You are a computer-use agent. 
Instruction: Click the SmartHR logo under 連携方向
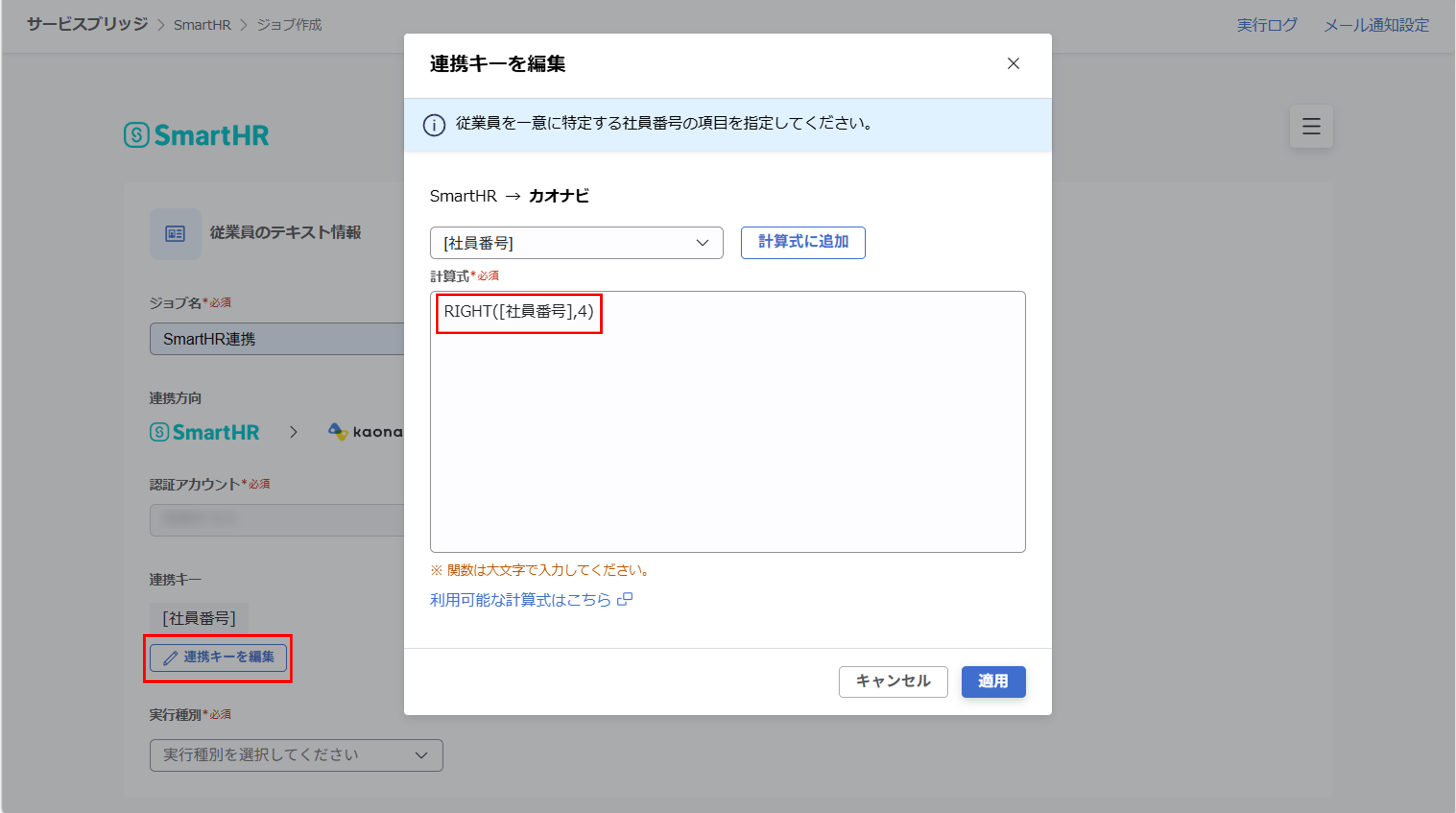click(205, 432)
